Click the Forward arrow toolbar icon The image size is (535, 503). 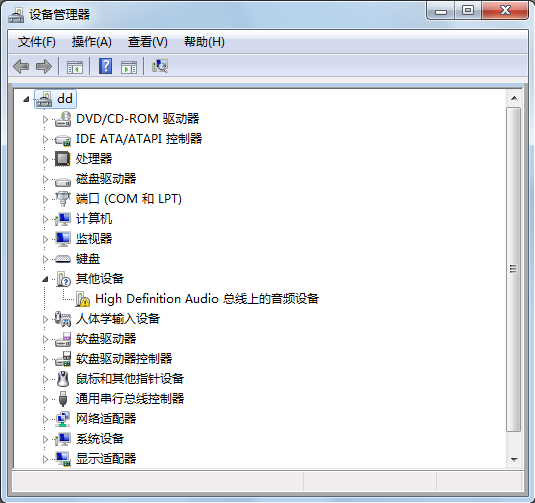point(44,66)
